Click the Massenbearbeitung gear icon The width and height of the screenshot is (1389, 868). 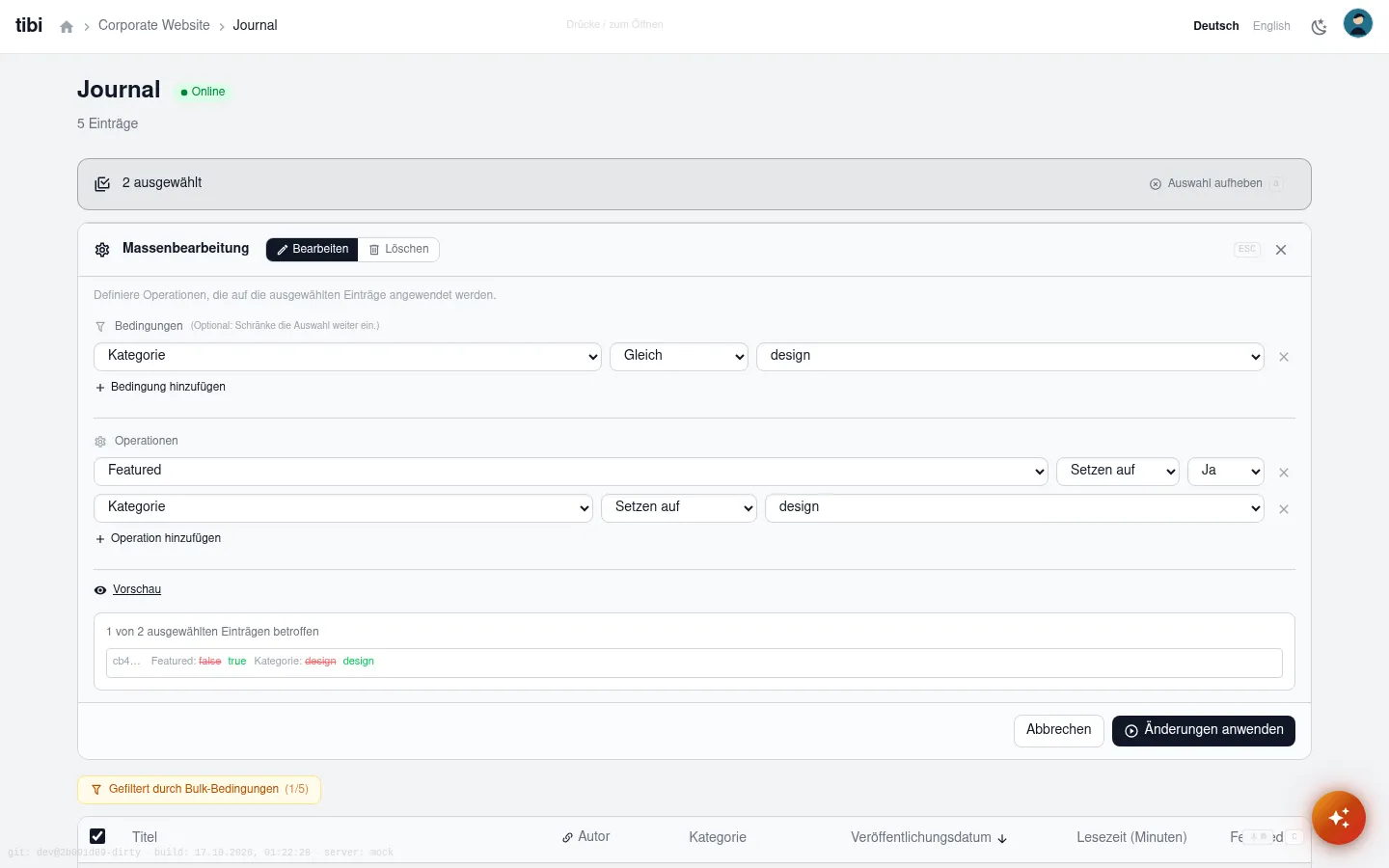pyautogui.click(x=102, y=250)
